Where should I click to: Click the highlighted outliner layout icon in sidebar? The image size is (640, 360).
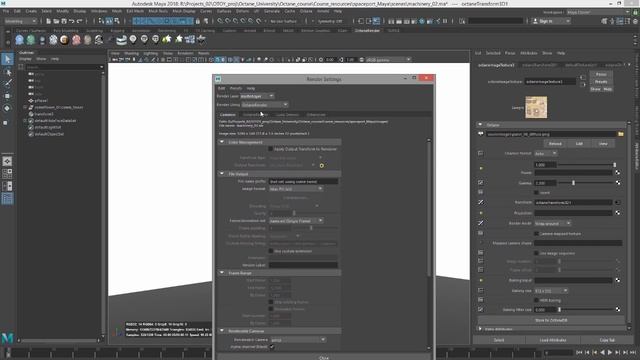click(7, 199)
